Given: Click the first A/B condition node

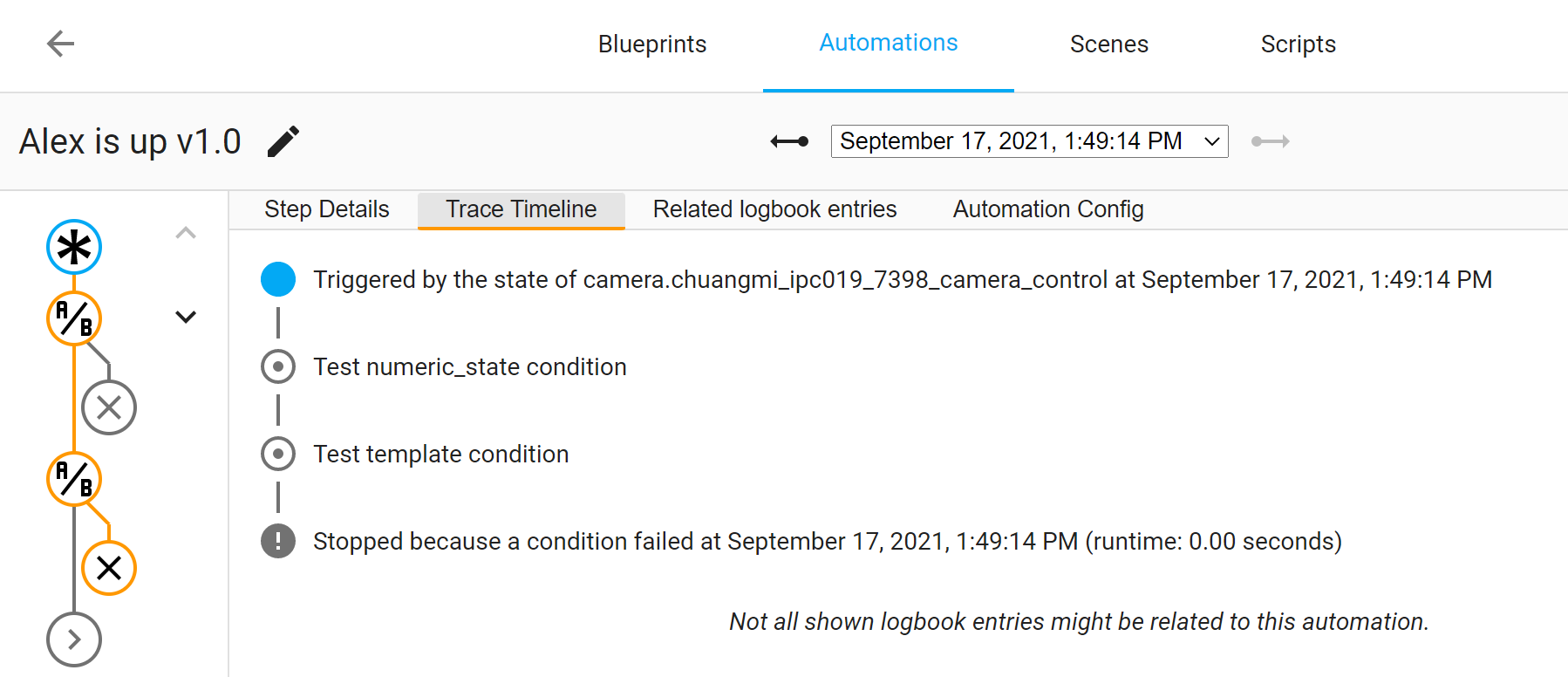Looking at the screenshot, I should 74,318.
